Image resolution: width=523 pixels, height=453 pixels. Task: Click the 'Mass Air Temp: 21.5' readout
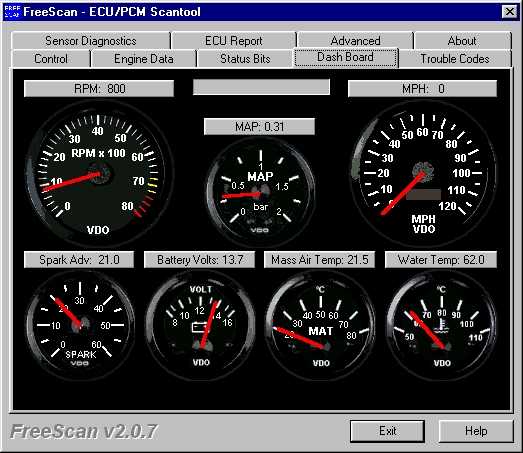click(320, 260)
